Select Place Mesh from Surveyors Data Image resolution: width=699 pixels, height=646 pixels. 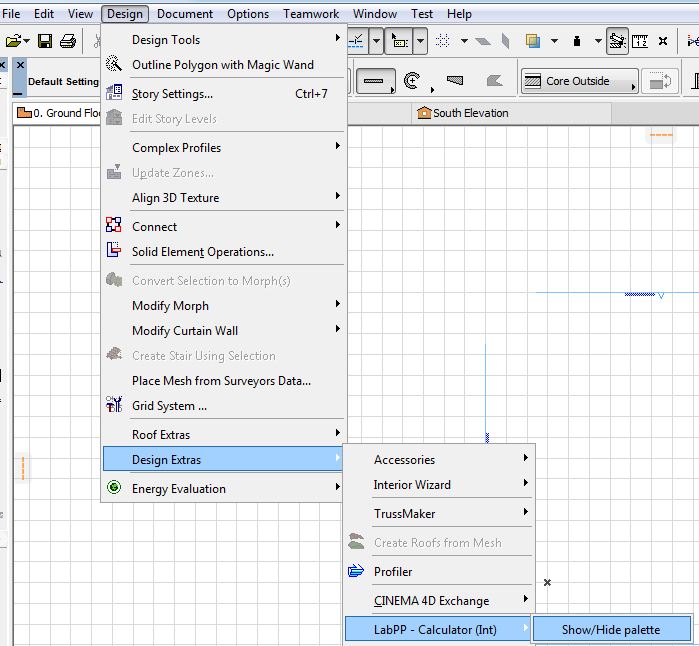(x=223, y=381)
